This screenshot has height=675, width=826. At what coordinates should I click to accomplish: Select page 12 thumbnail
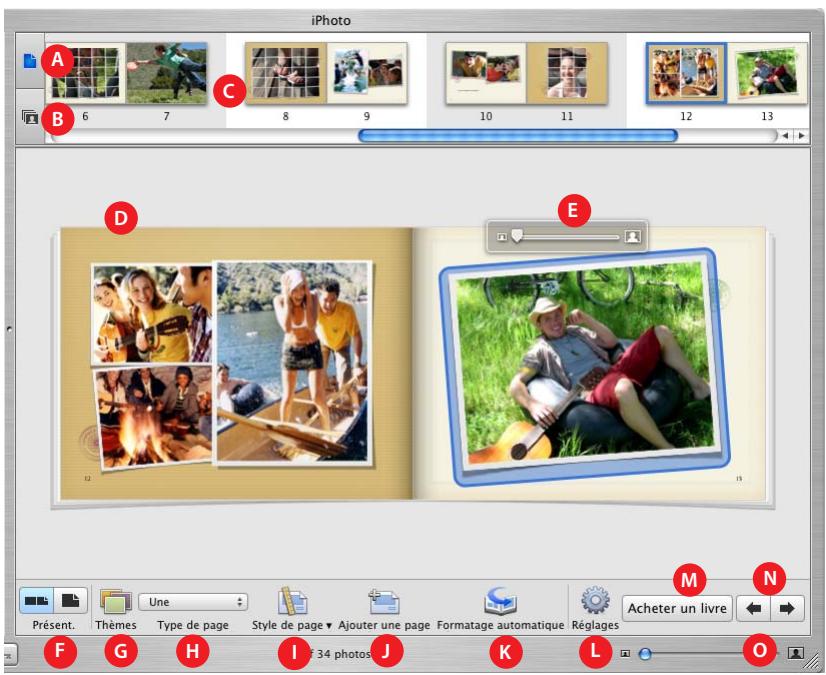click(686, 73)
